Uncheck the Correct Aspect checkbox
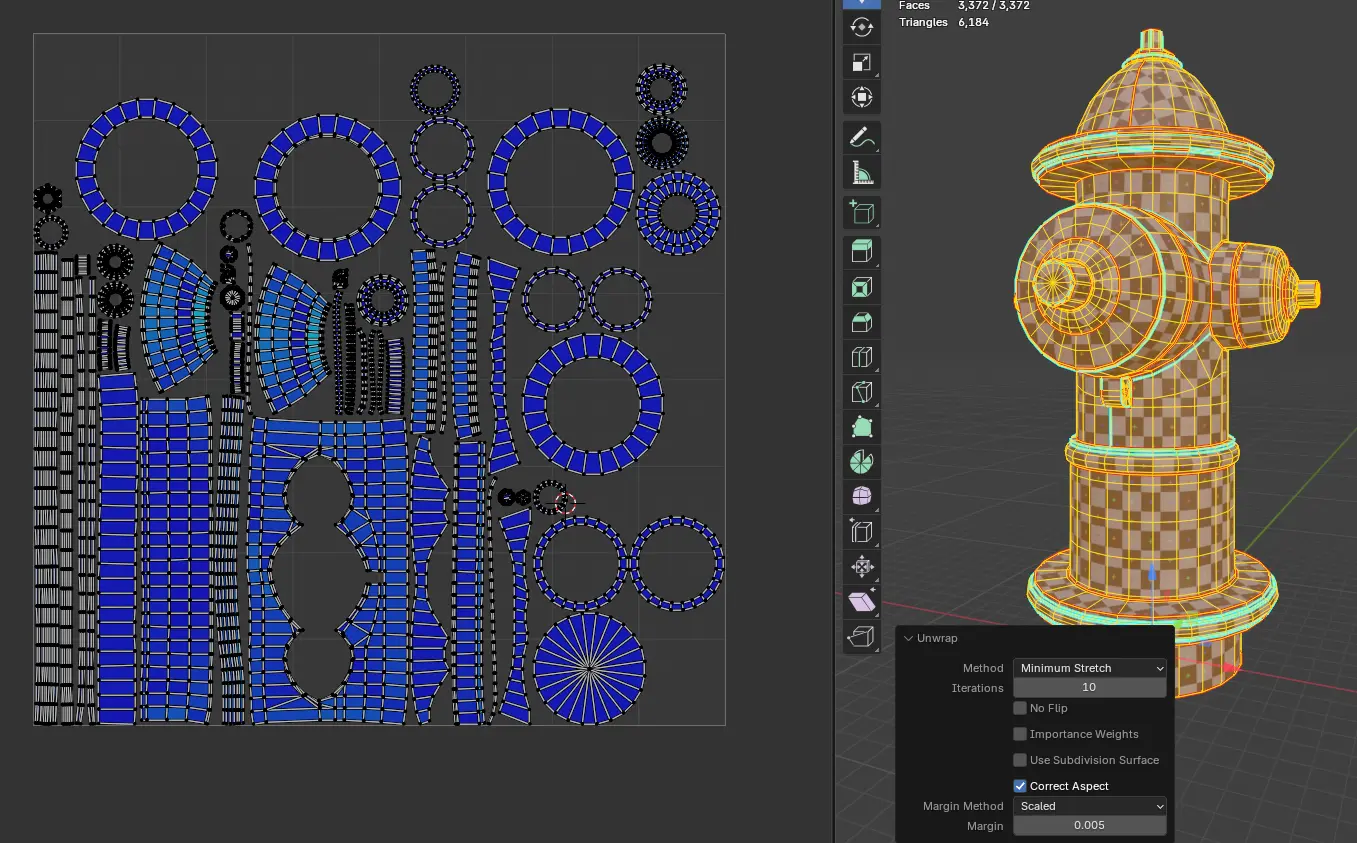This screenshot has width=1357, height=843. (x=1020, y=786)
